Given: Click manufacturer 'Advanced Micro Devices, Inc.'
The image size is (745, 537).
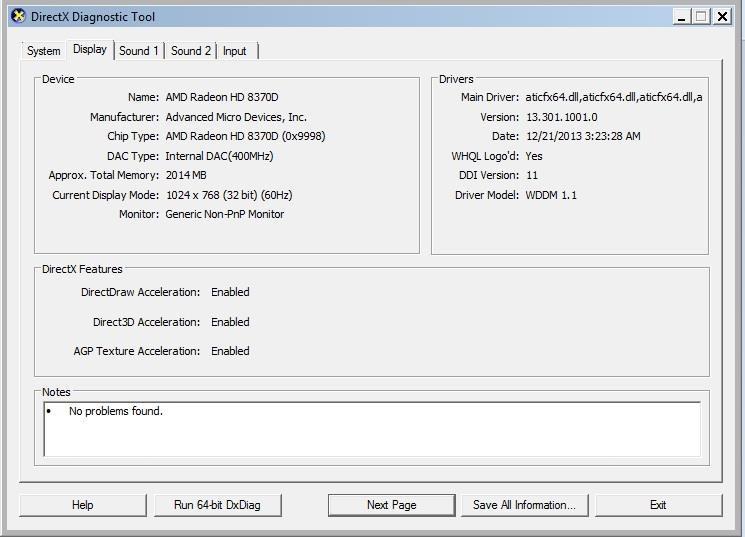Looking at the screenshot, I should pos(236,117).
